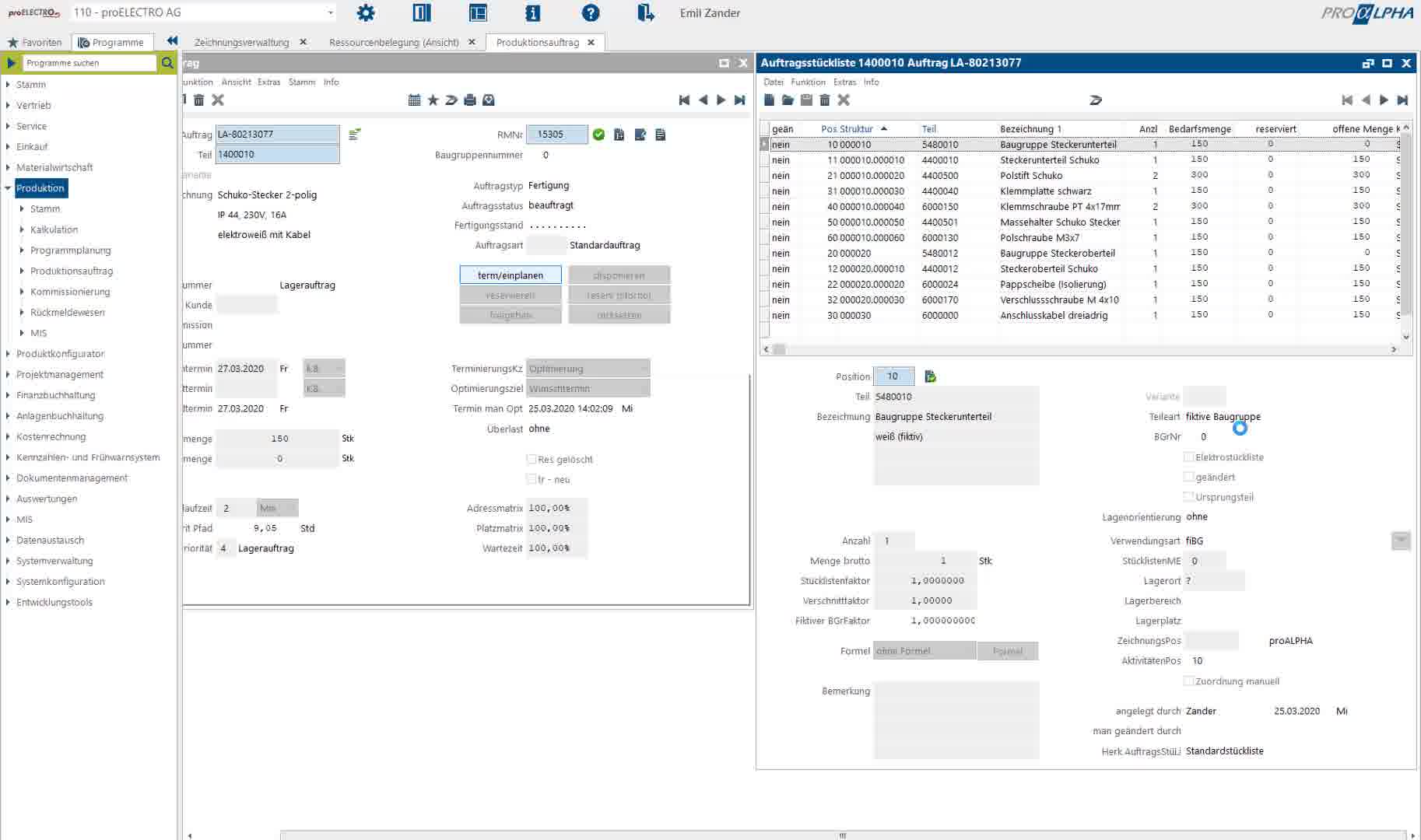Image resolution: width=1421 pixels, height=840 pixels.
Task: Open the settings gear in the top bar
Action: click(x=366, y=12)
